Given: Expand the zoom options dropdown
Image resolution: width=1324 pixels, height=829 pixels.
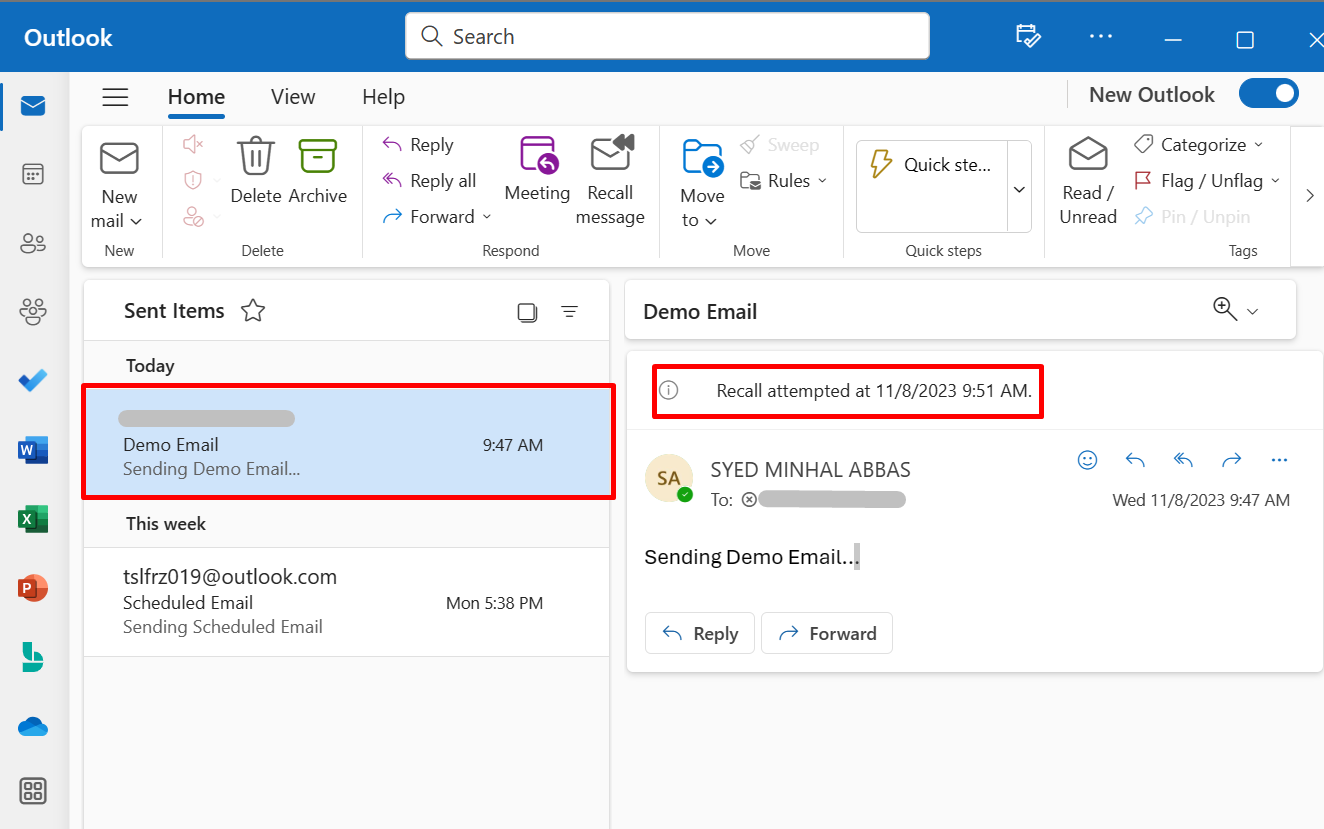Looking at the screenshot, I should pos(1252,311).
